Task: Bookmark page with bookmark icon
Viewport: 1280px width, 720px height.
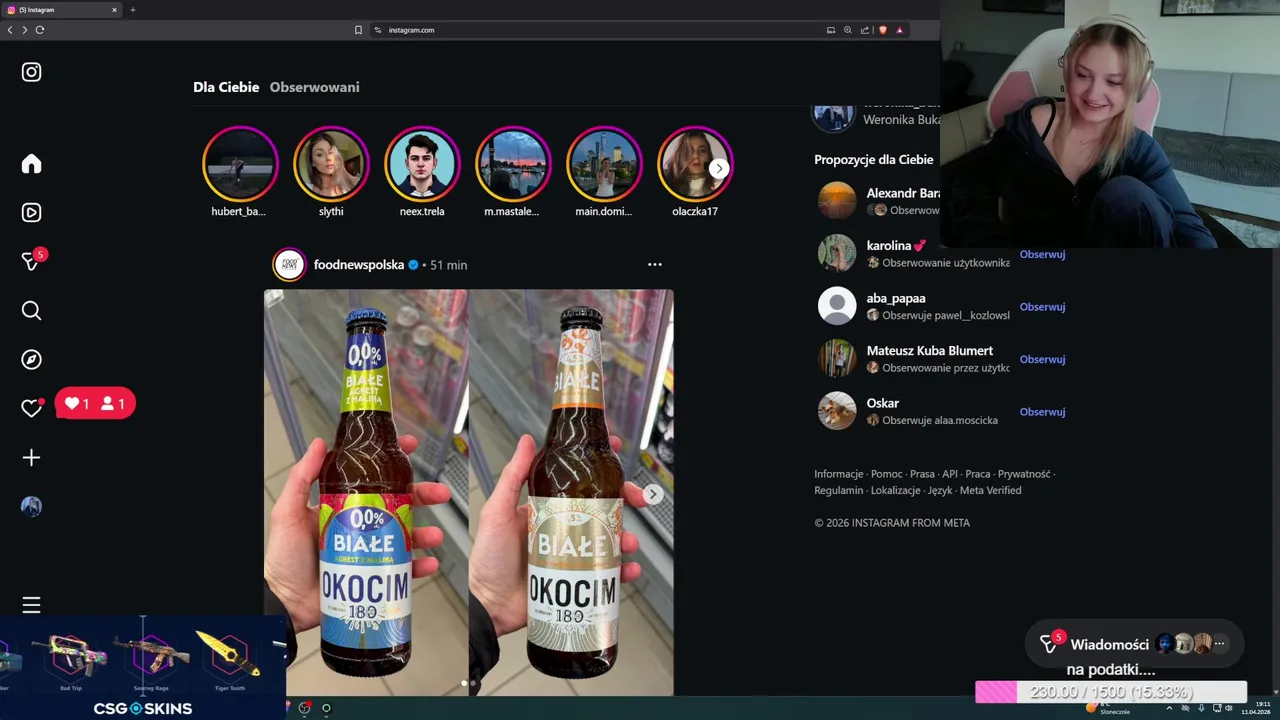Action: click(x=358, y=30)
